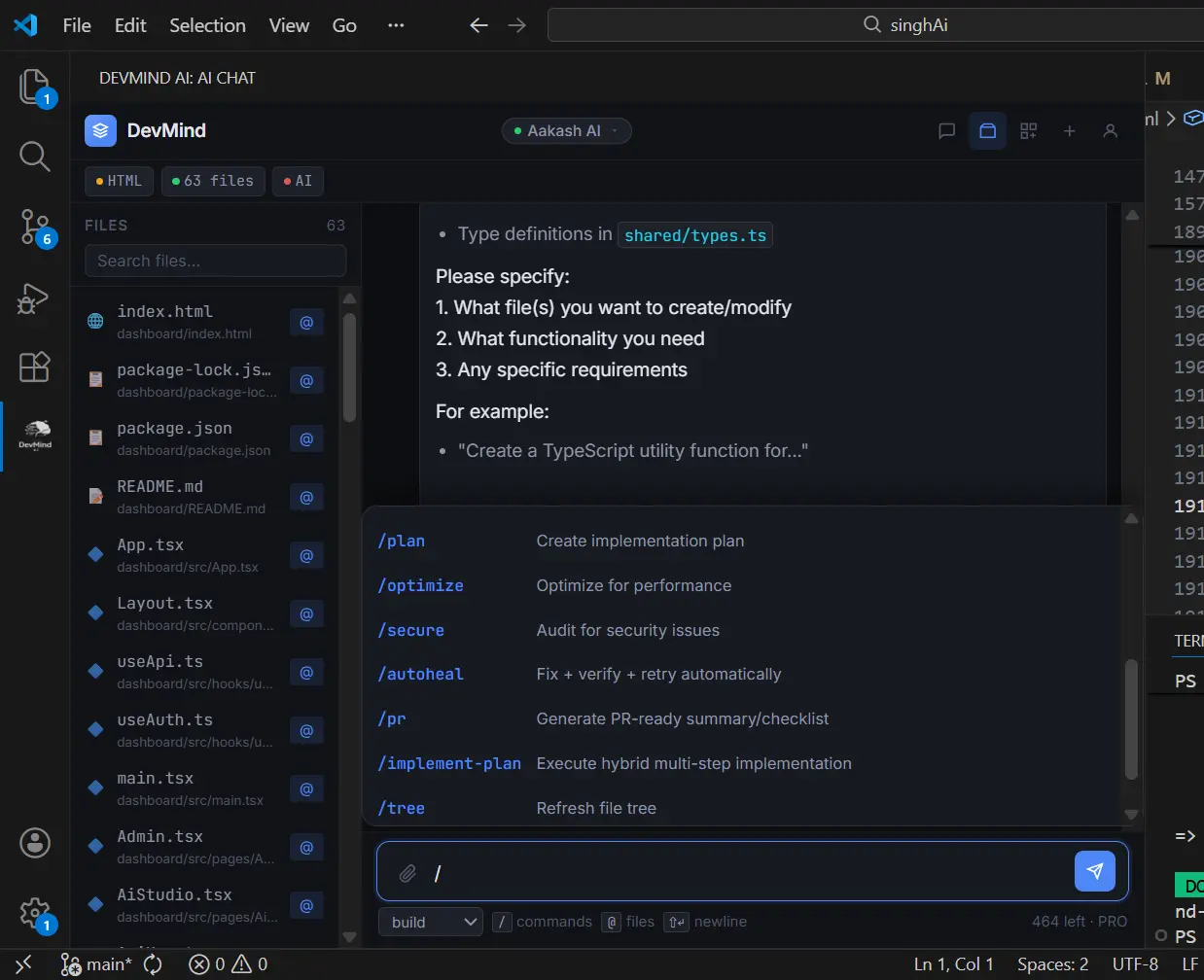Mention App.tsx with its @ button

[306, 556]
